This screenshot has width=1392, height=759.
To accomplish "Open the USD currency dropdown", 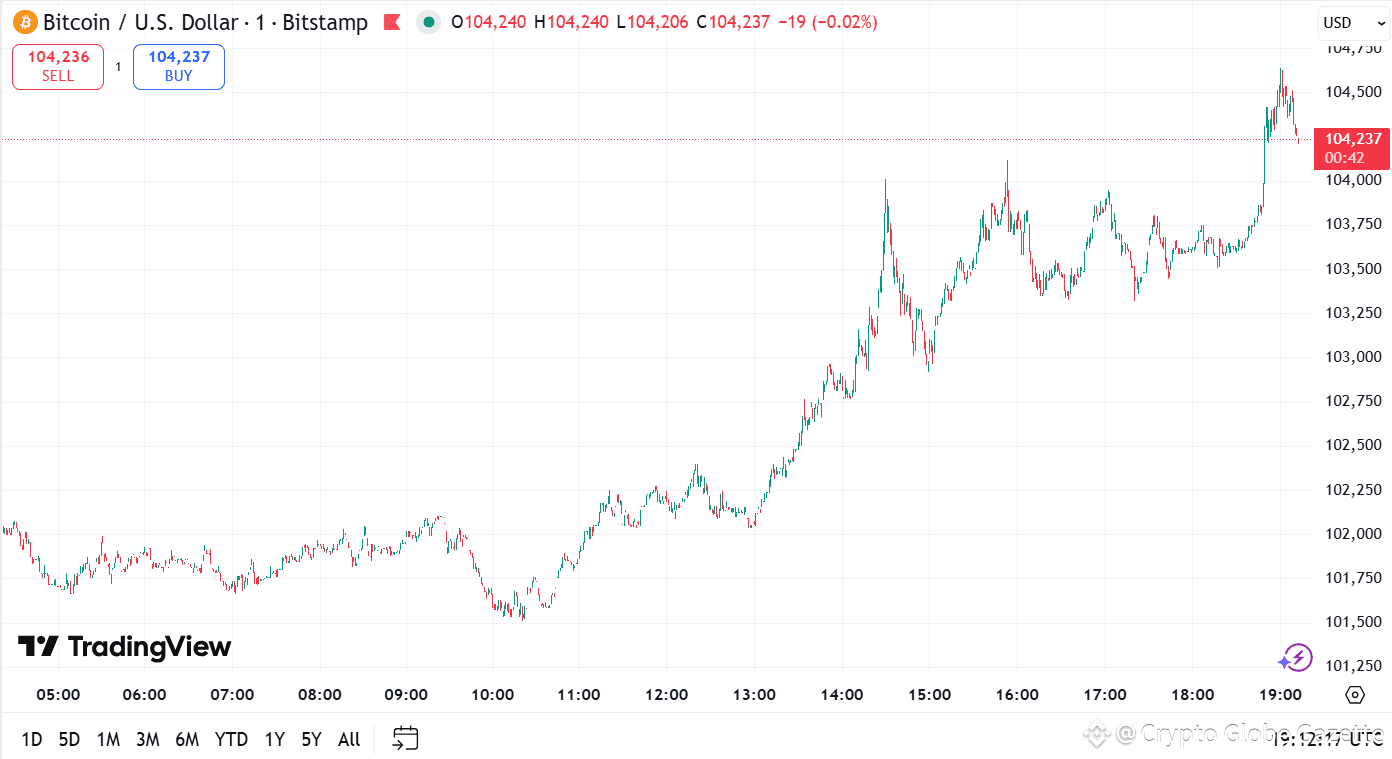I will coord(1352,21).
